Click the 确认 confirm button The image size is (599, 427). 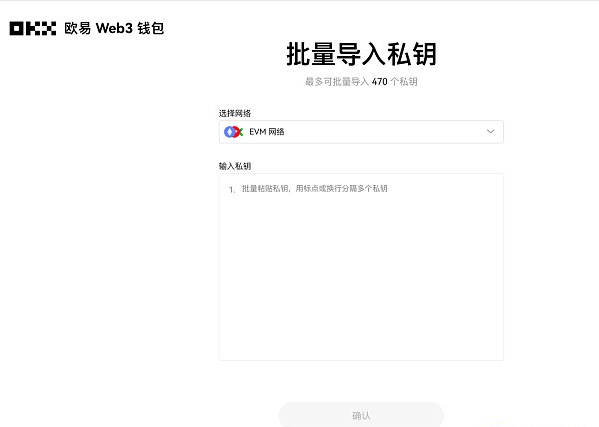point(361,415)
